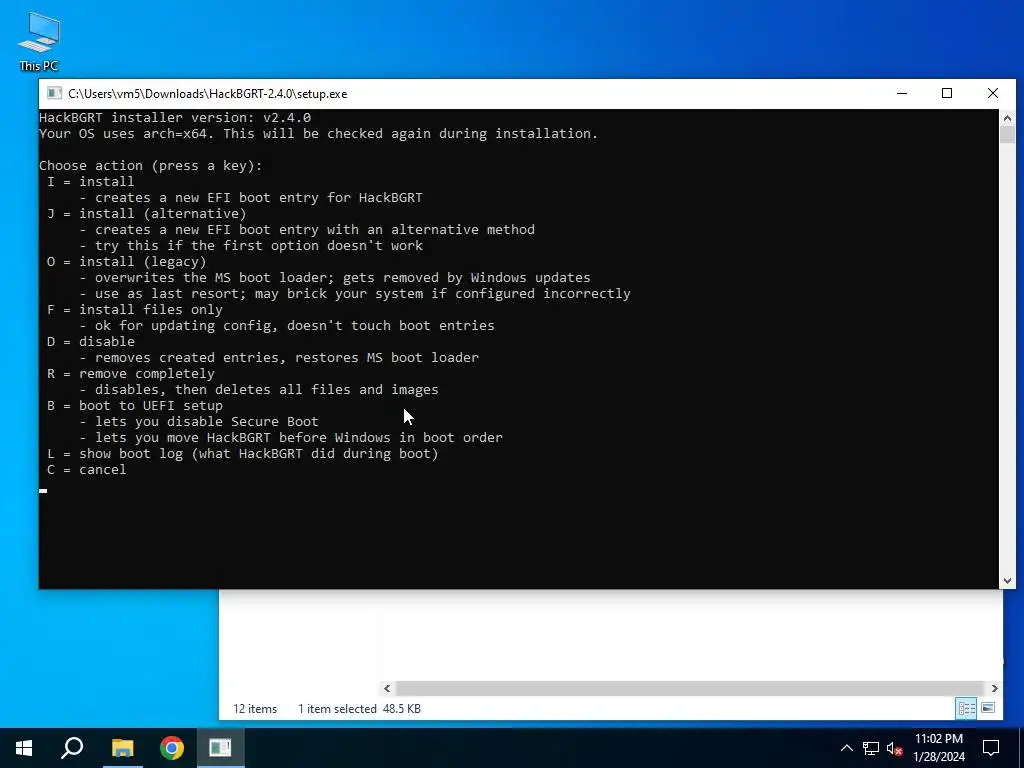Click the 'C = cancel' line
1024x768 pixels.
(x=86, y=470)
